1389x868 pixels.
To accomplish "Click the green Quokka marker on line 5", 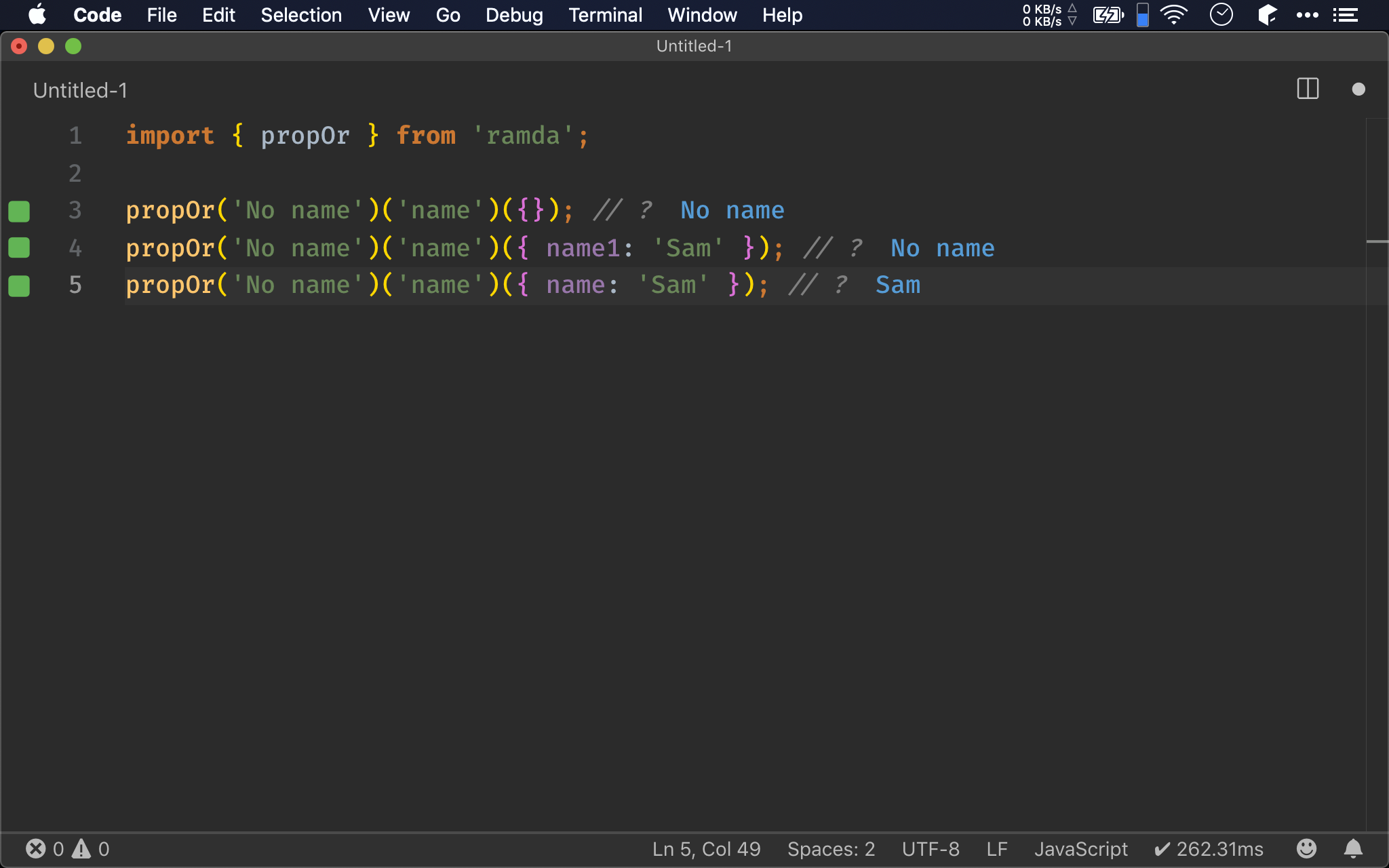I will tap(19, 285).
